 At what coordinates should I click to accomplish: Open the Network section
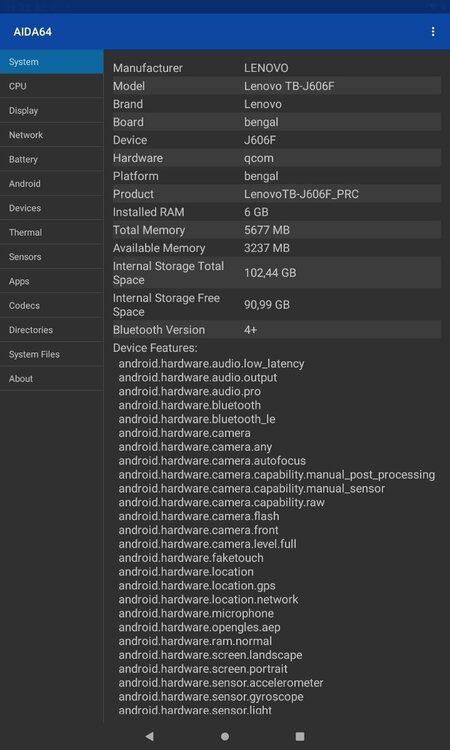click(52, 135)
